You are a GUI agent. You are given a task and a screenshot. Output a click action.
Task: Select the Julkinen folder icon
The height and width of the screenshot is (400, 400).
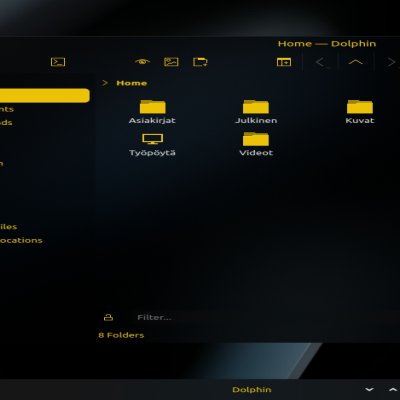[x=256, y=107]
